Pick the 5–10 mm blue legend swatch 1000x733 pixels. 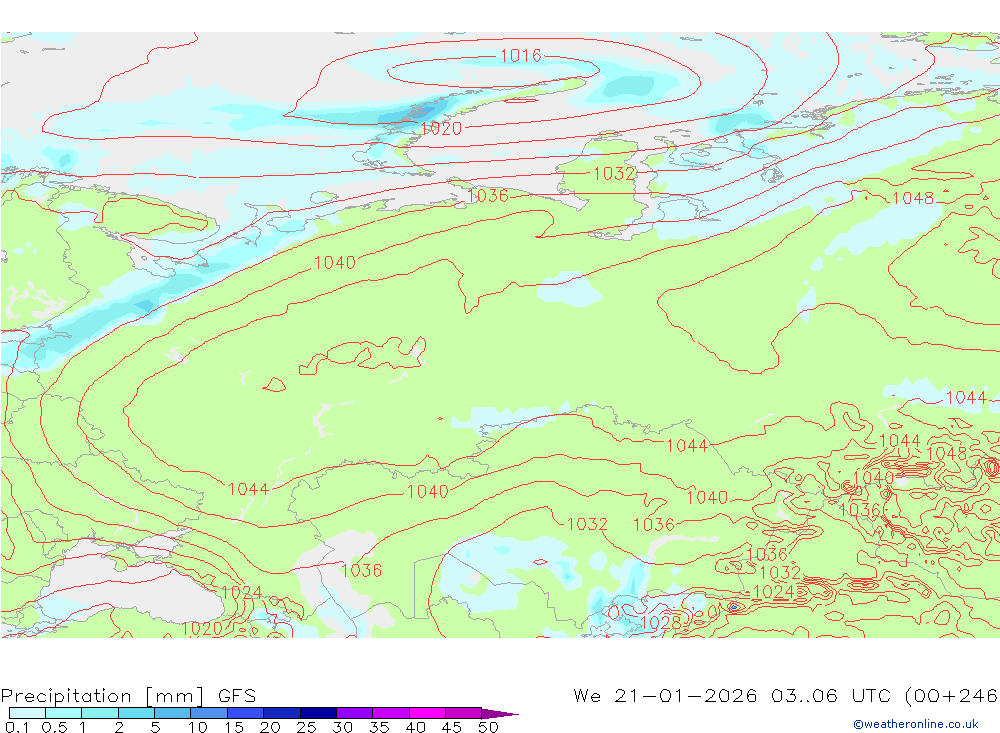tap(172, 713)
